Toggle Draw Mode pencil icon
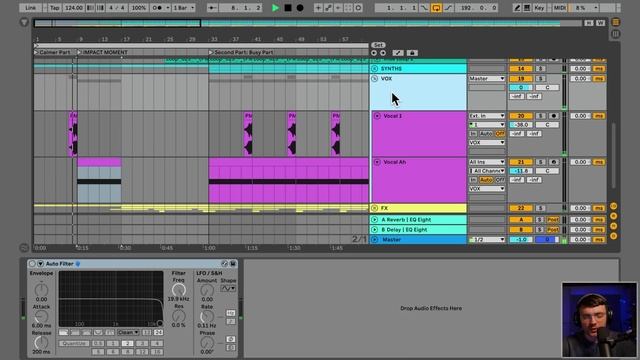The width and height of the screenshot is (640, 360). (517, 8)
